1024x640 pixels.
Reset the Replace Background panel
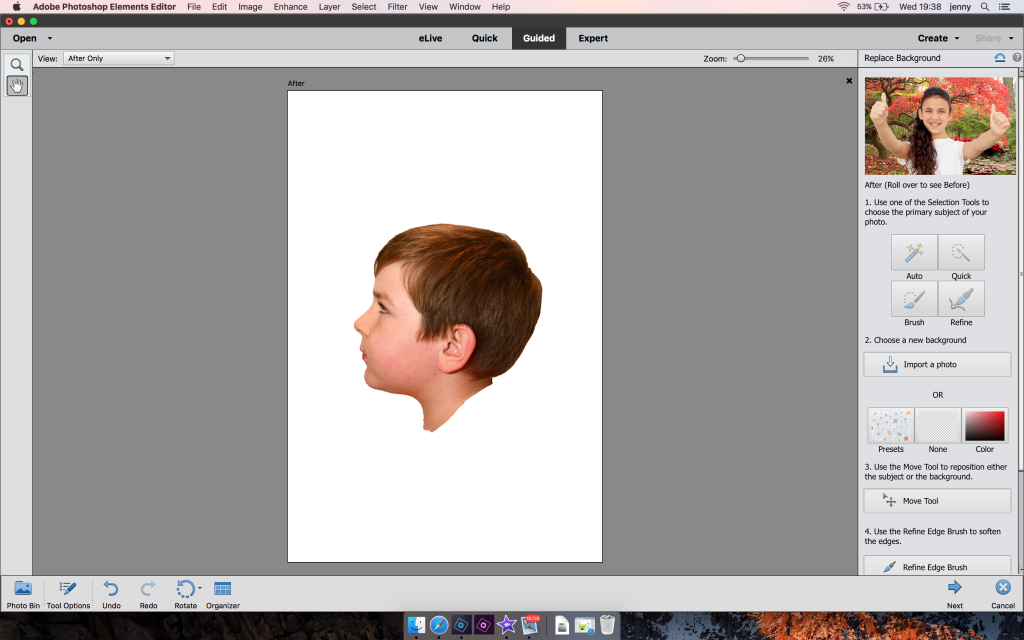(999, 57)
